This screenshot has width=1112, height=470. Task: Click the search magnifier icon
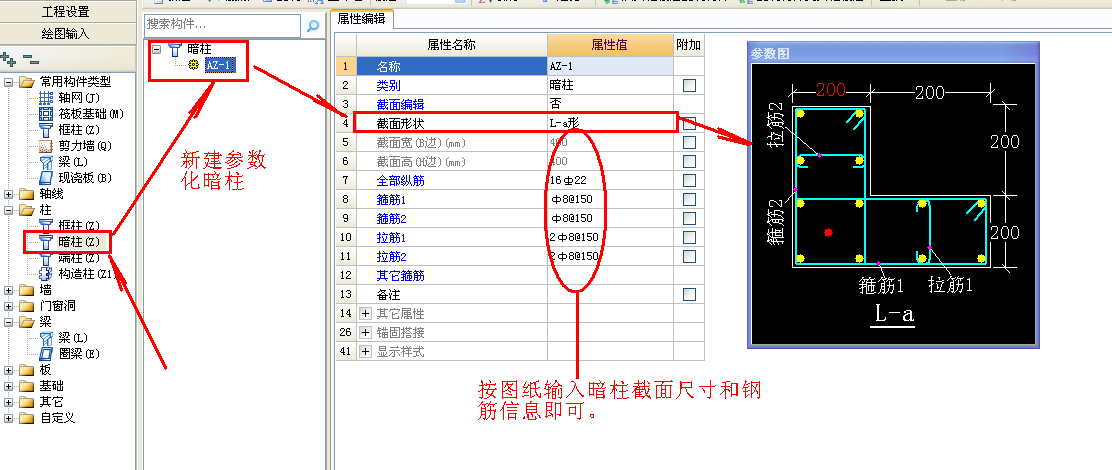(x=313, y=26)
